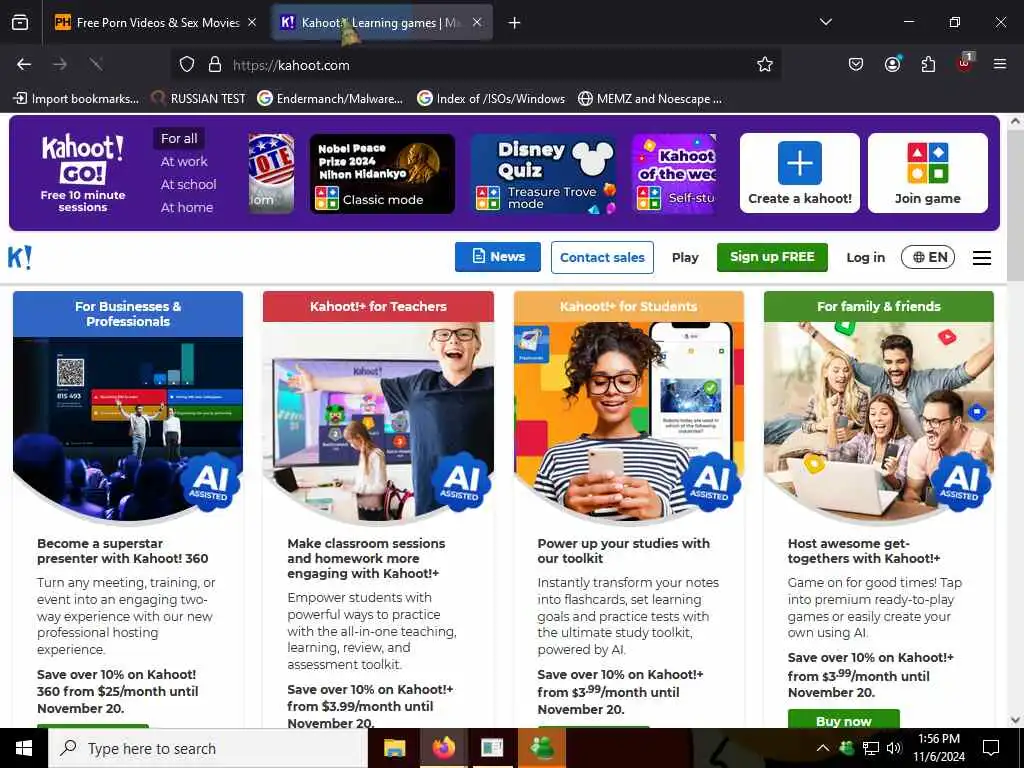Open the Firefox View icon

click(x=20, y=22)
